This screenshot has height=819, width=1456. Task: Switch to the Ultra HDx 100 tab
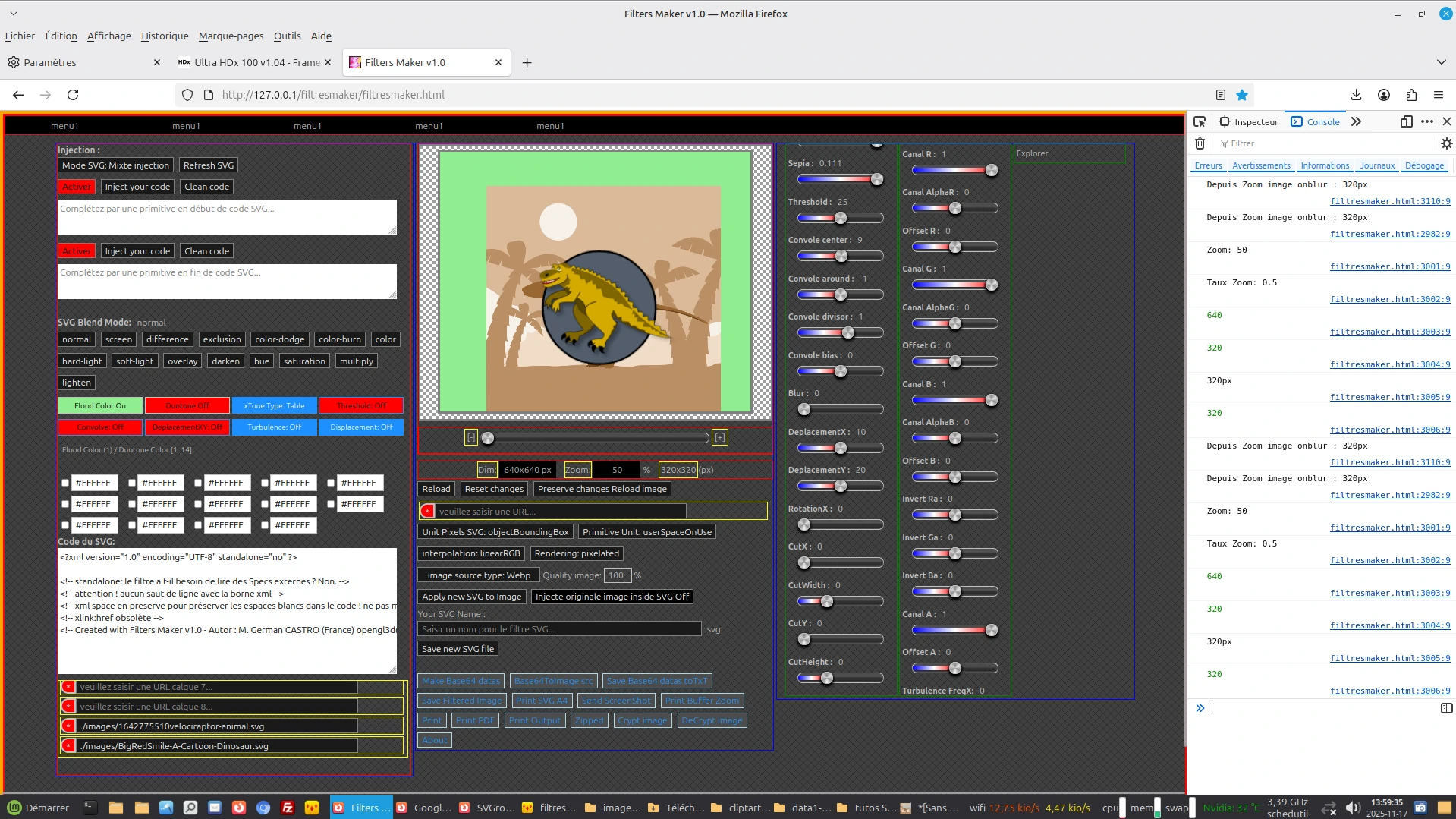pyautogui.click(x=256, y=63)
